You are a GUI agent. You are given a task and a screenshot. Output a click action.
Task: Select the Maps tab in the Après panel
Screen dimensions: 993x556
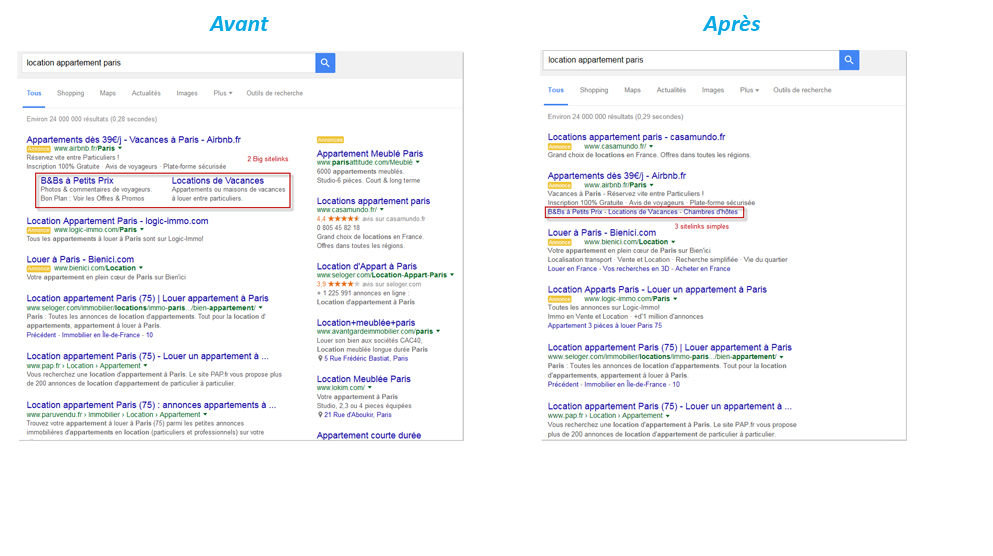coord(632,90)
